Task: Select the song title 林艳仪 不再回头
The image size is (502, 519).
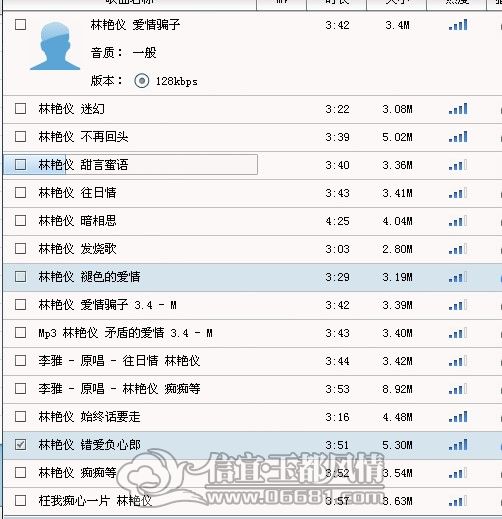Action: 83,137
